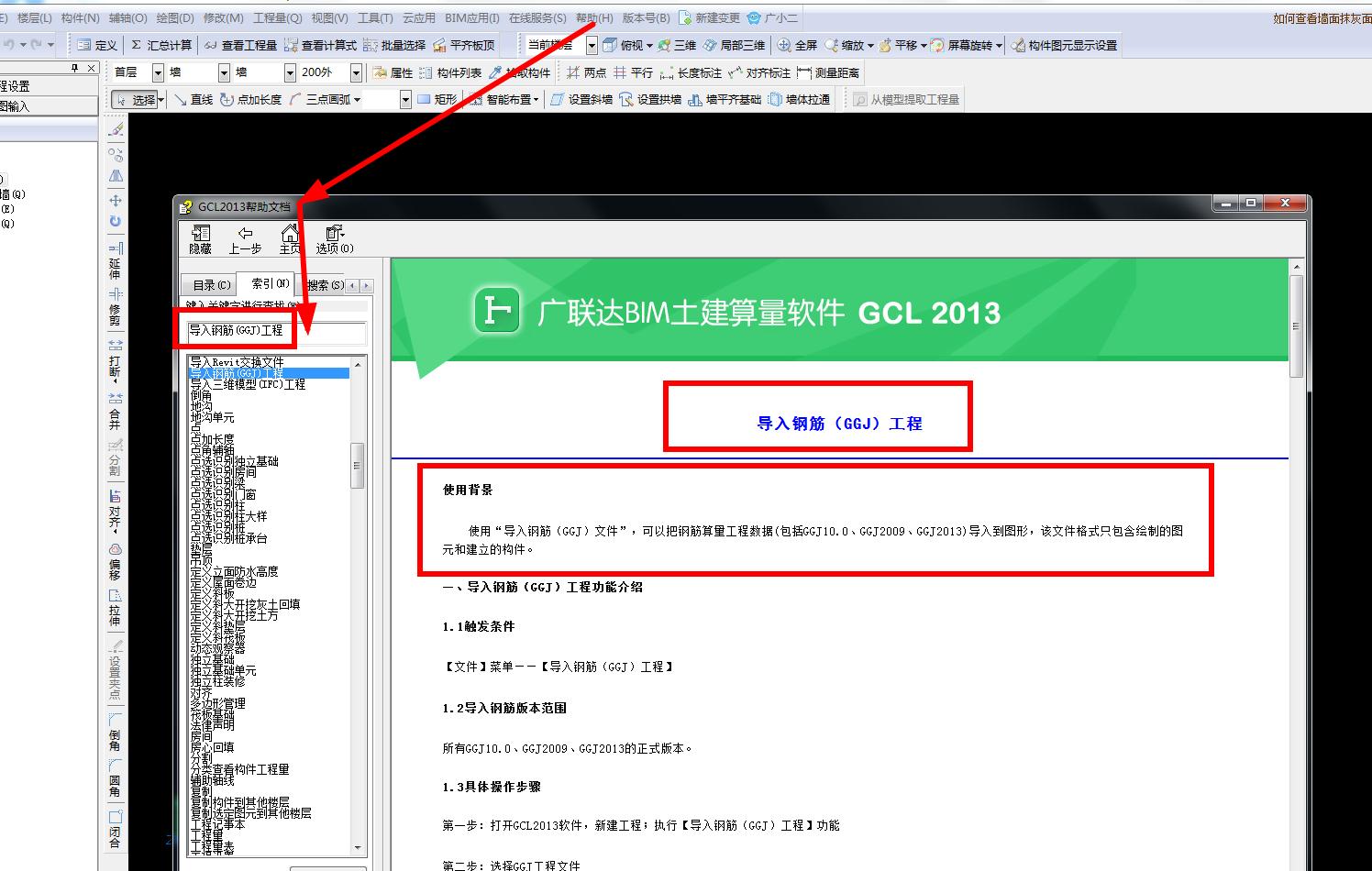Image resolution: width=1372 pixels, height=871 pixels.
Task: Open 首层 floor selection dropdown
Action: pos(158,72)
